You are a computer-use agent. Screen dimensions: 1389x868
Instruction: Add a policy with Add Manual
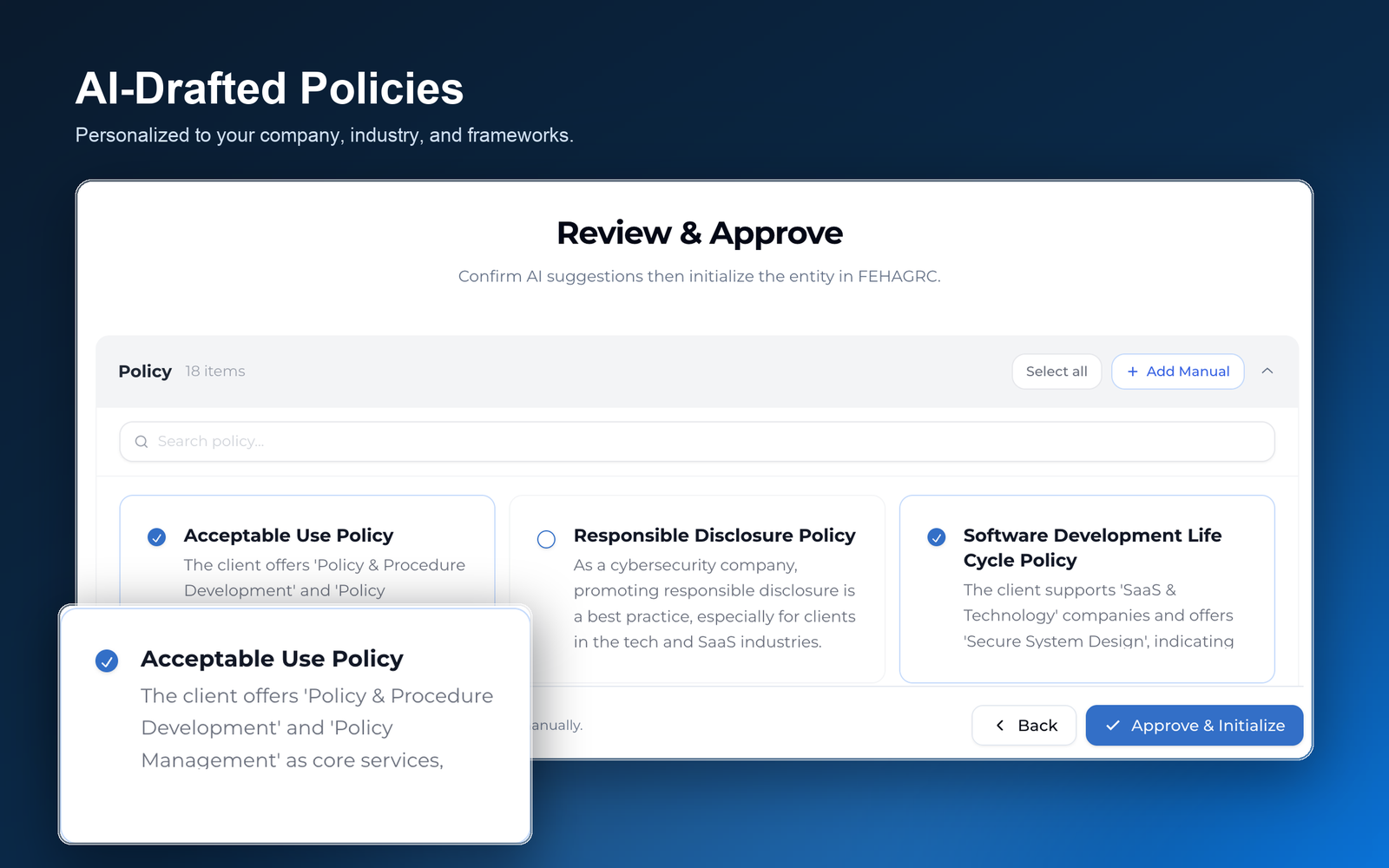(1178, 372)
